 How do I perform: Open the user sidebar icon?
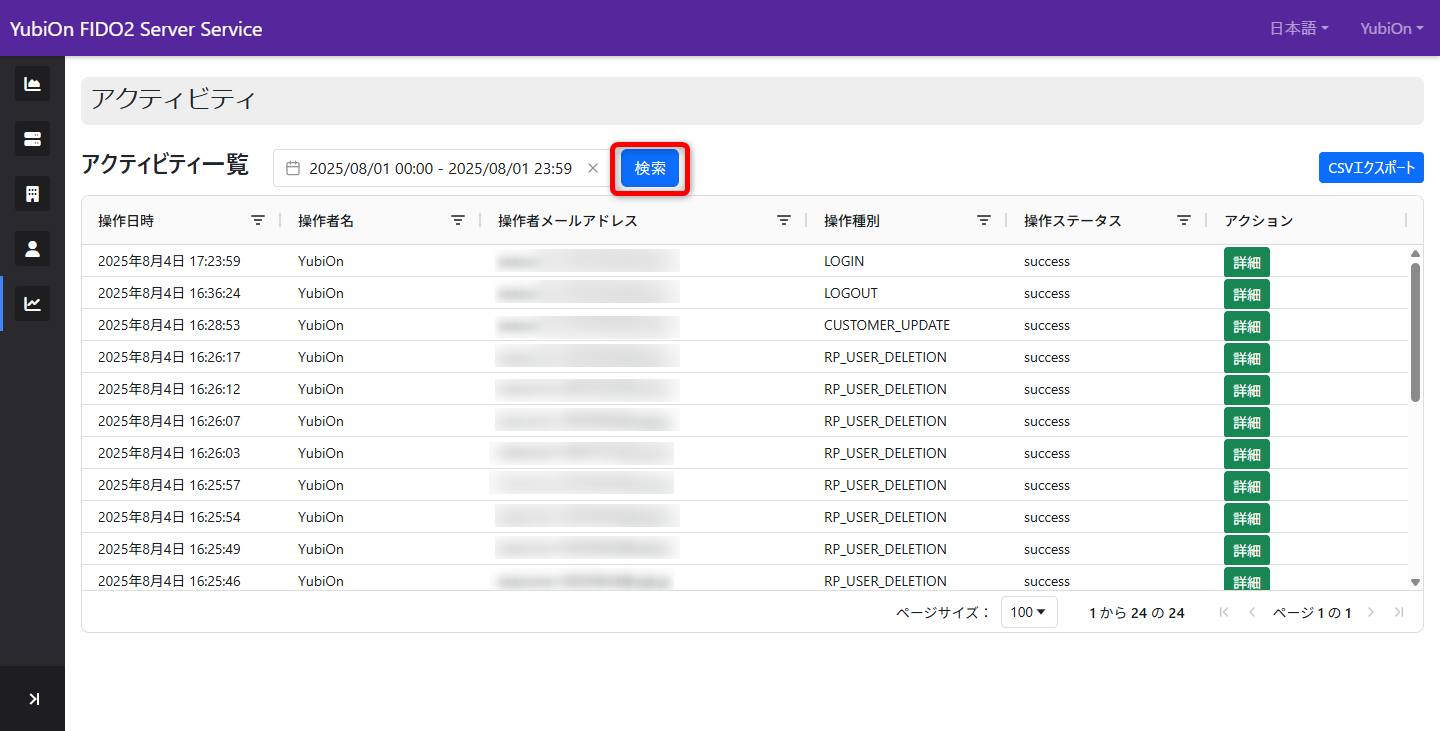pyautogui.click(x=32, y=248)
